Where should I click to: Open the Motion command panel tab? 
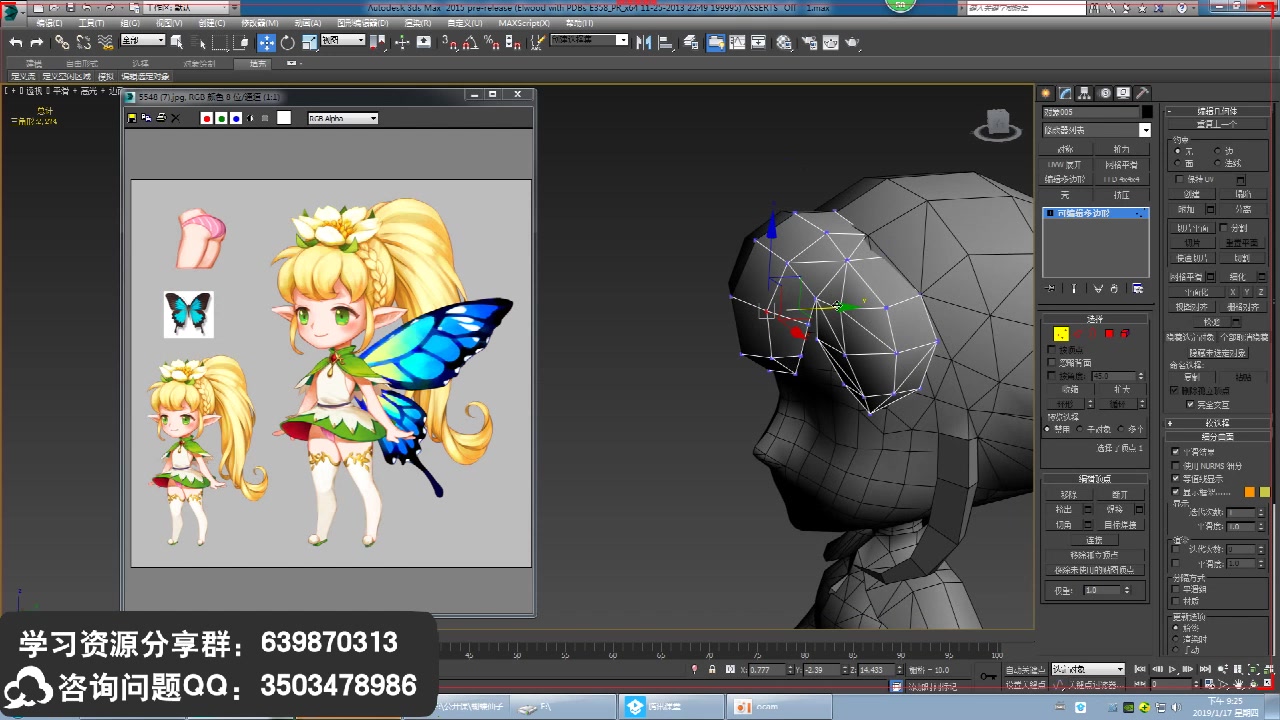(1105, 93)
